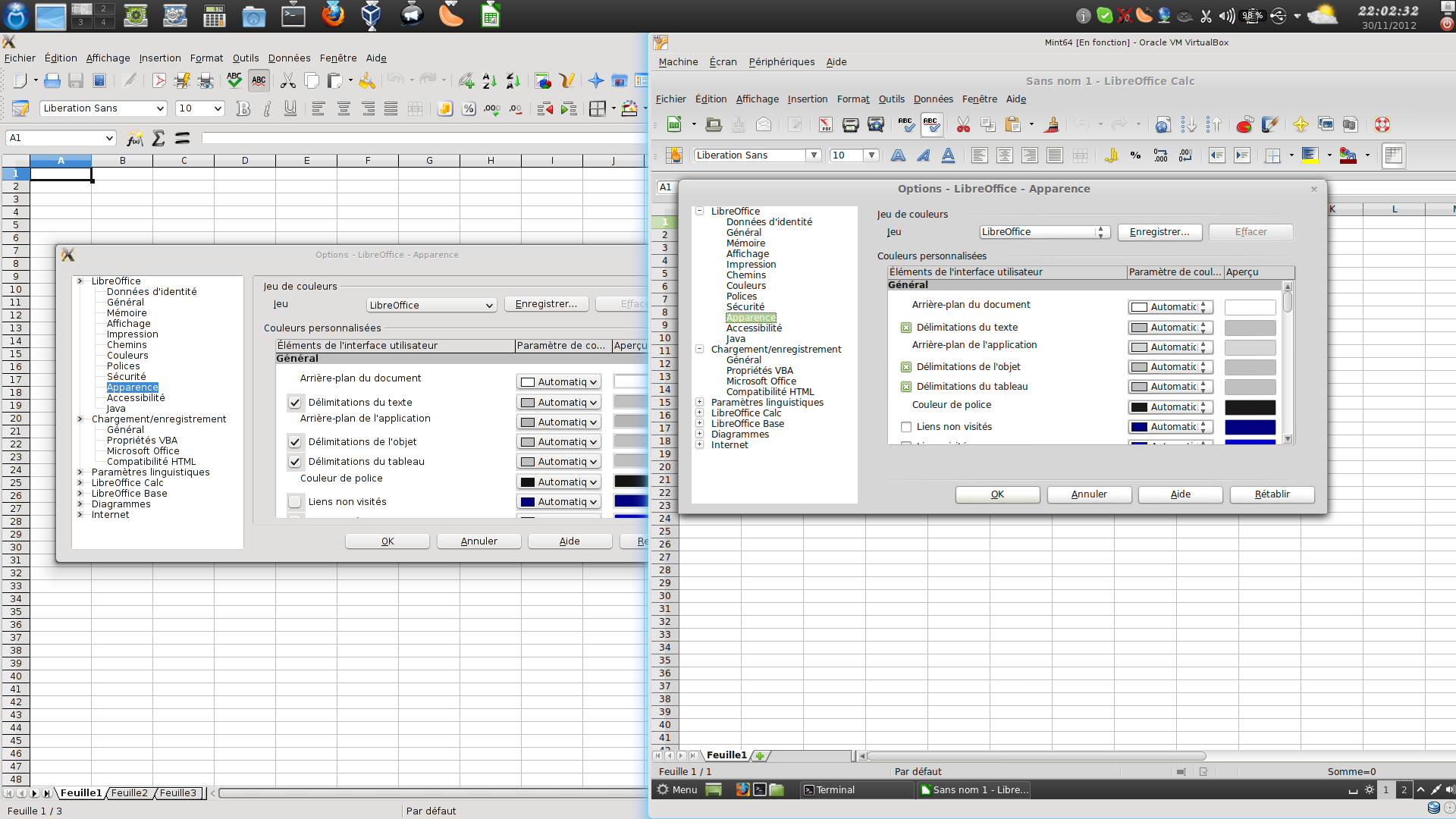Open font name dropdown Liberation Sans in left Calc
The height and width of the screenshot is (819, 1456).
[x=160, y=108]
